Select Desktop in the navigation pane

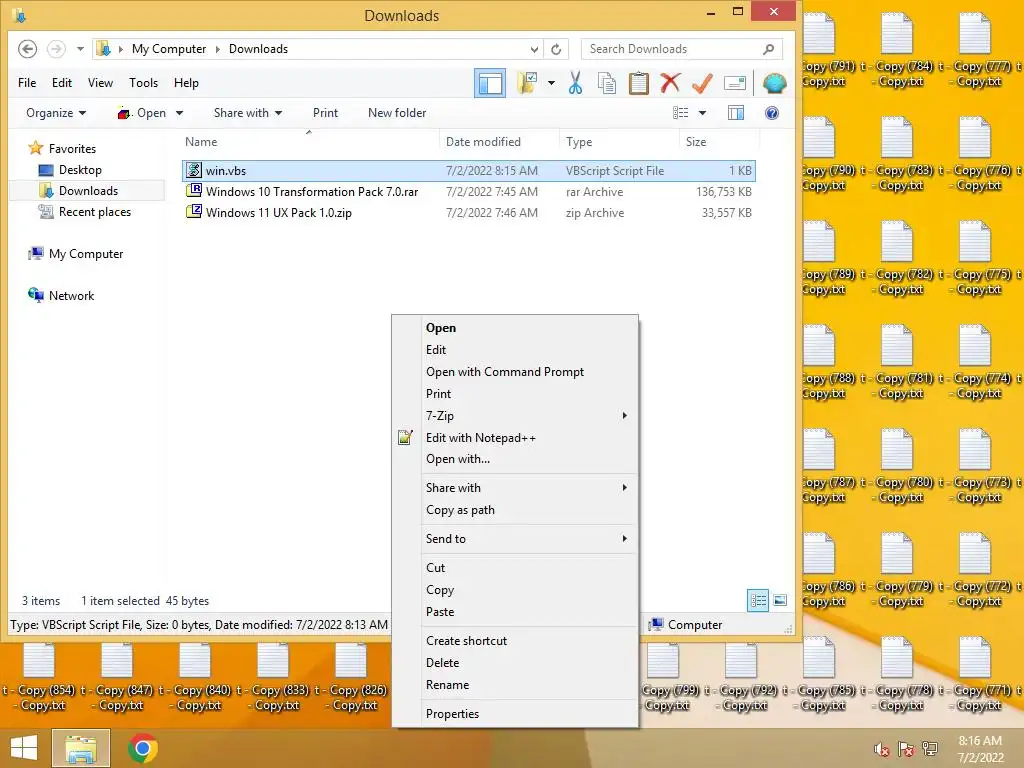[x=80, y=170]
